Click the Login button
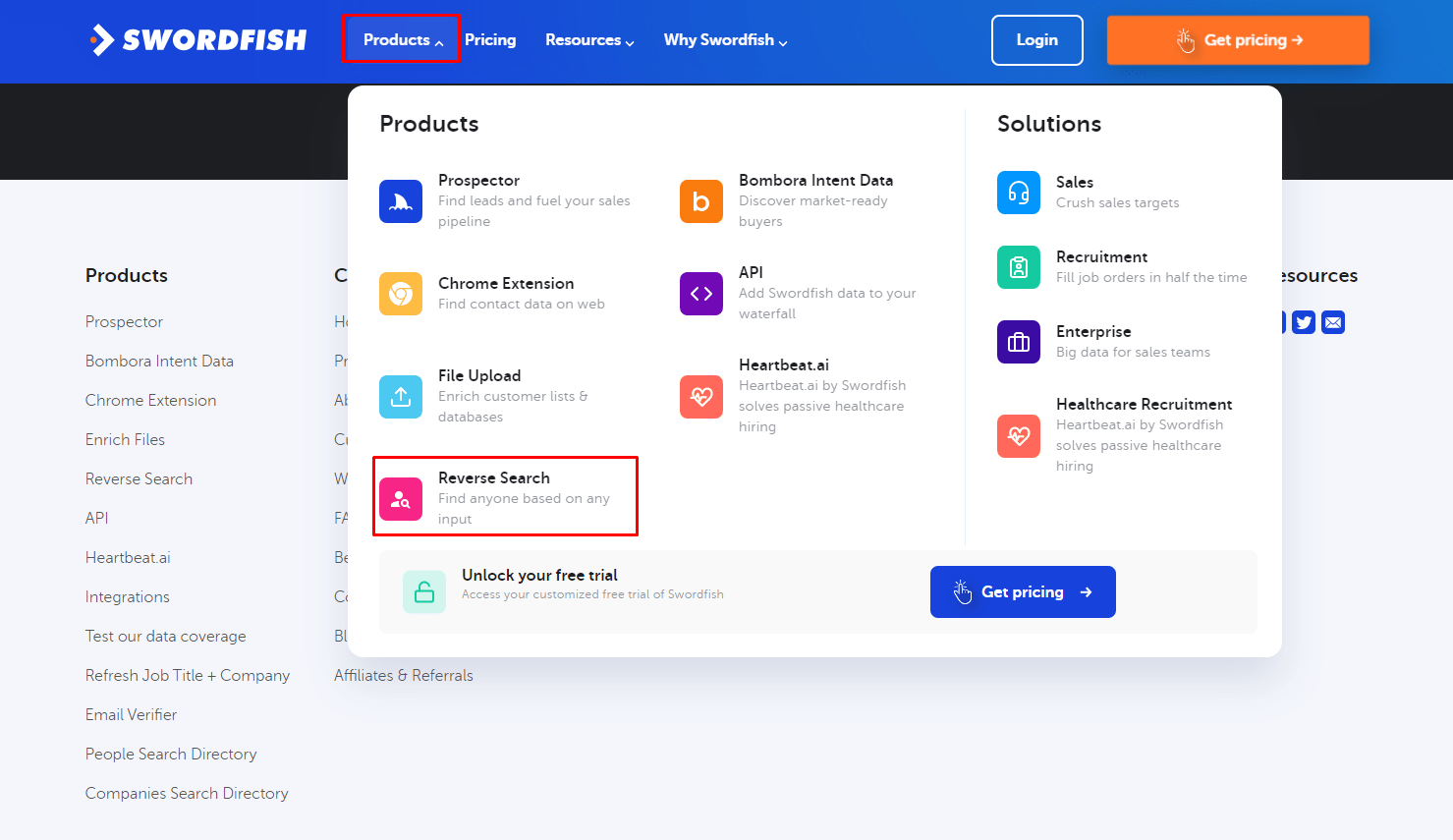Screen dimensions: 1453x840 click(x=1036, y=40)
